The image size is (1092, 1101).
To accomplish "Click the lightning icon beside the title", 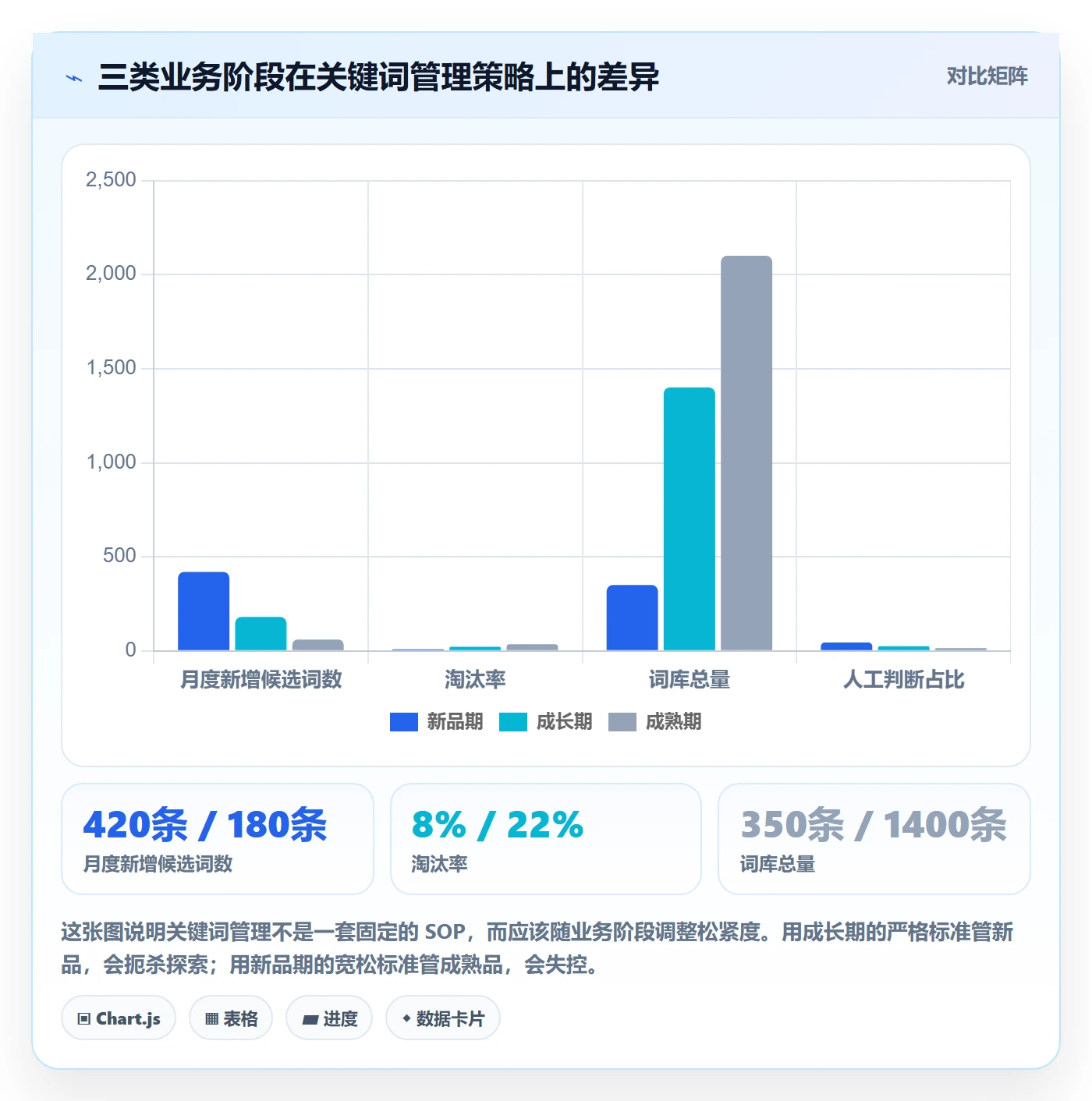I will point(74,78).
